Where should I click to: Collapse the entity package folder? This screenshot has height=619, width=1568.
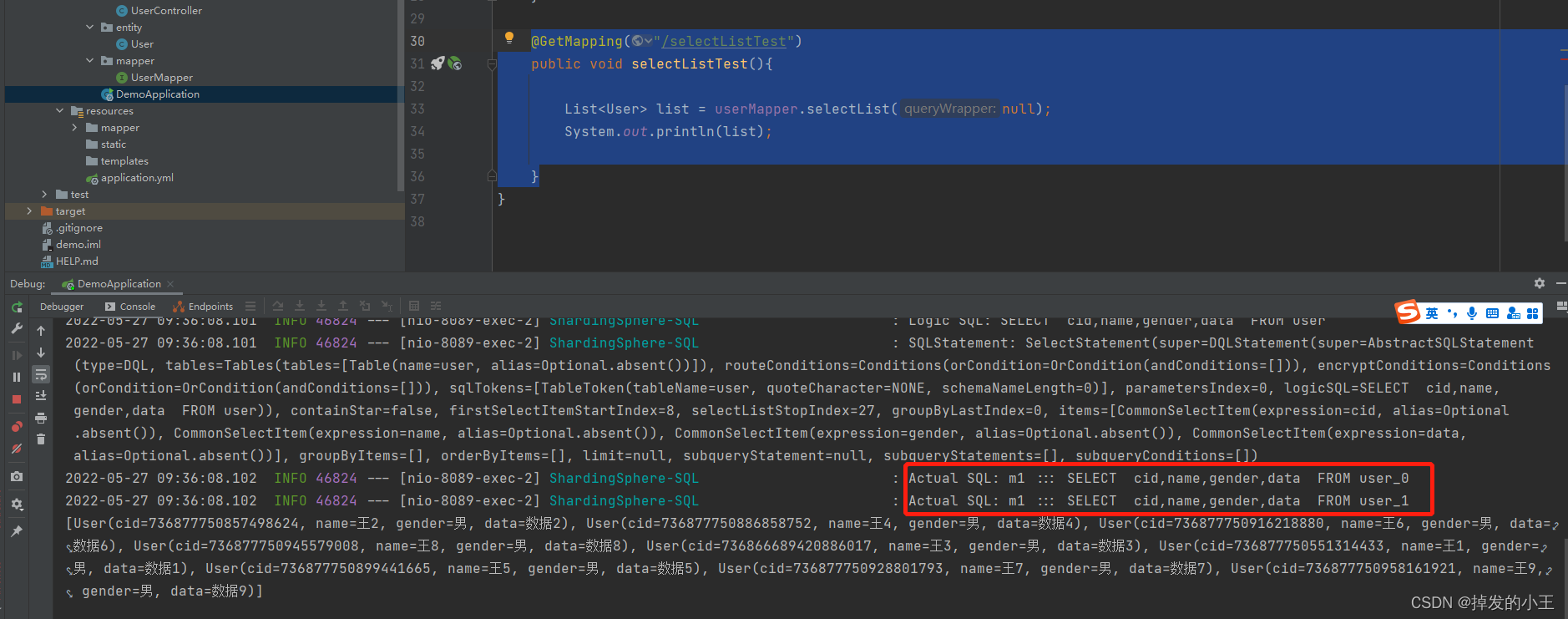[90, 27]
